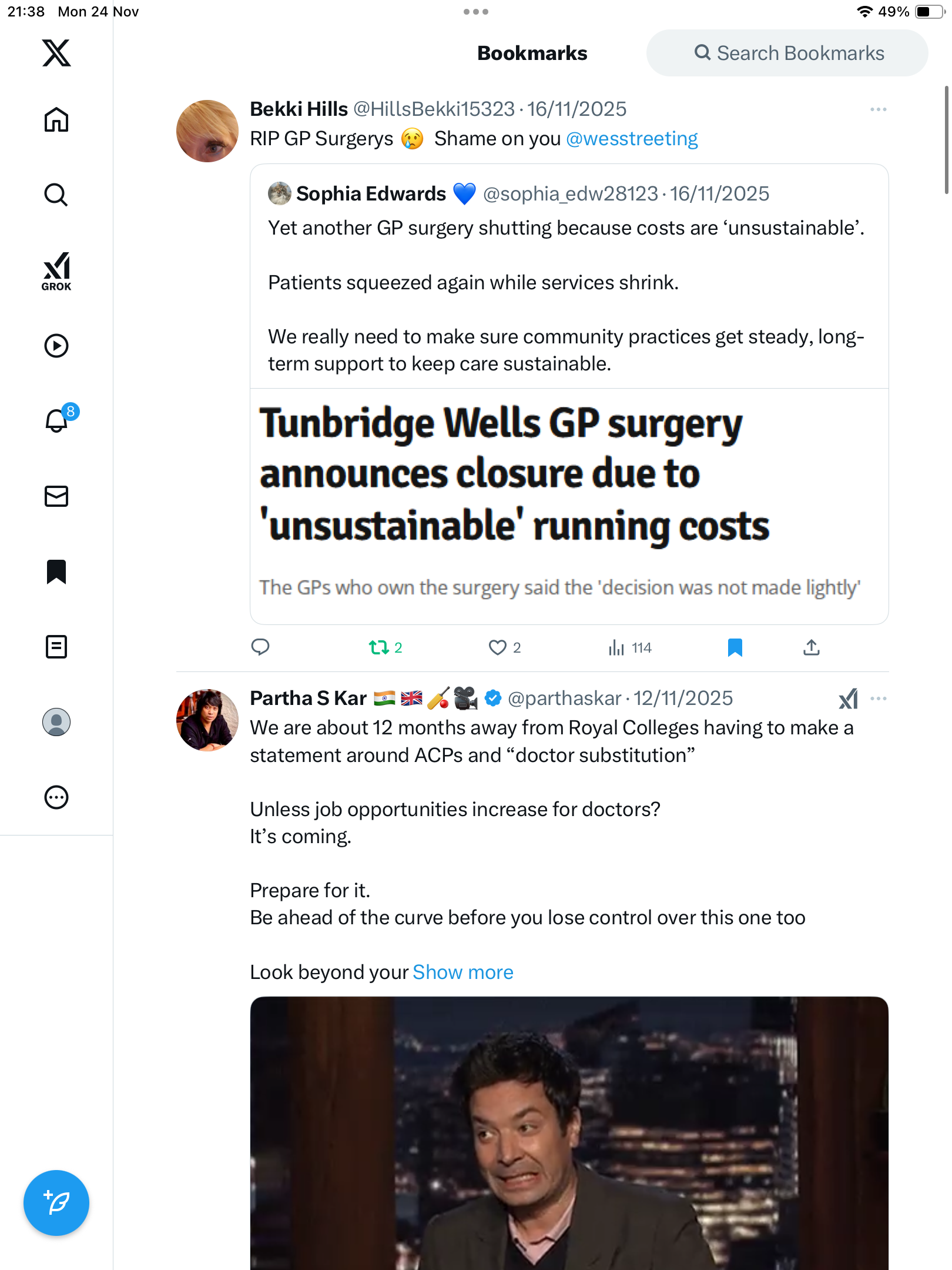This screenshot has width=952, height=1270.
Task: Expand 'Show more' on Partha Kar's post
Action: click(x=462, y=972)
